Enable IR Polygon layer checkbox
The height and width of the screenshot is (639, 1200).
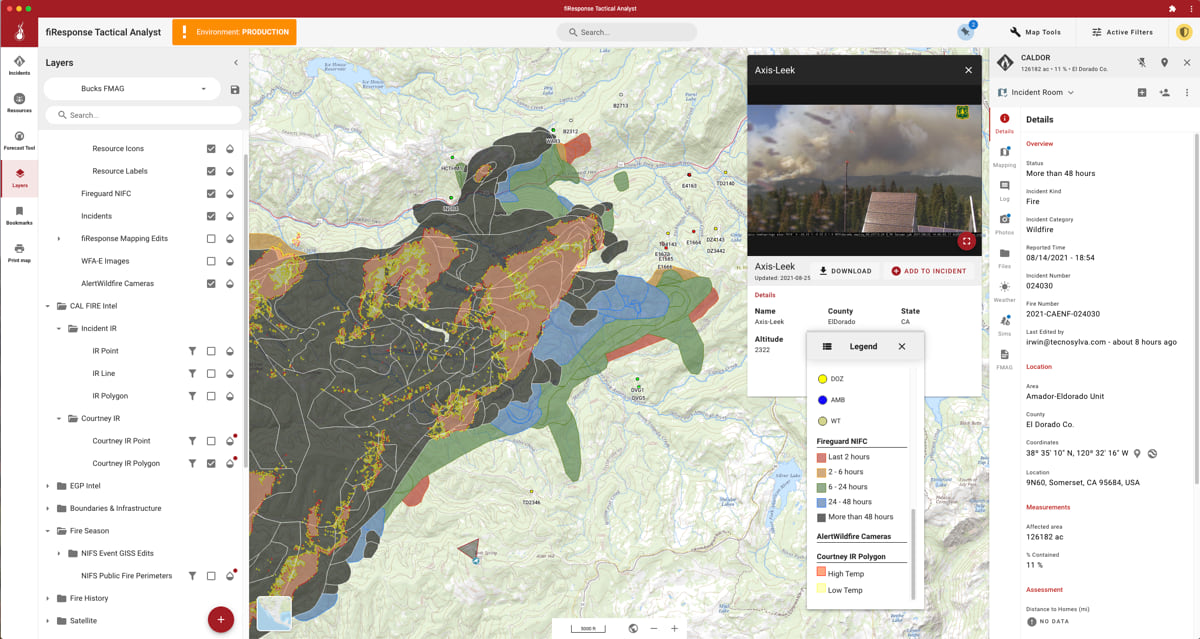point(211,396)
